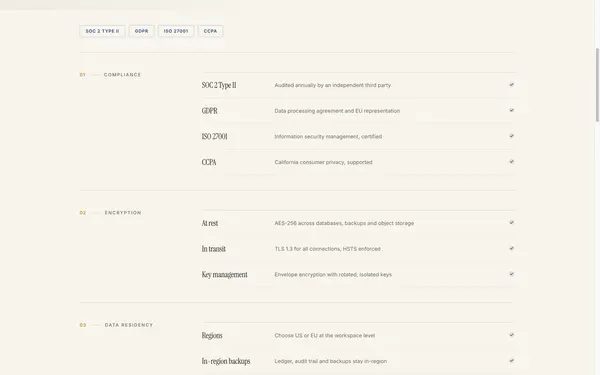
Task: Click the checkmark in the ISO 27001 row
Action: 512,136
